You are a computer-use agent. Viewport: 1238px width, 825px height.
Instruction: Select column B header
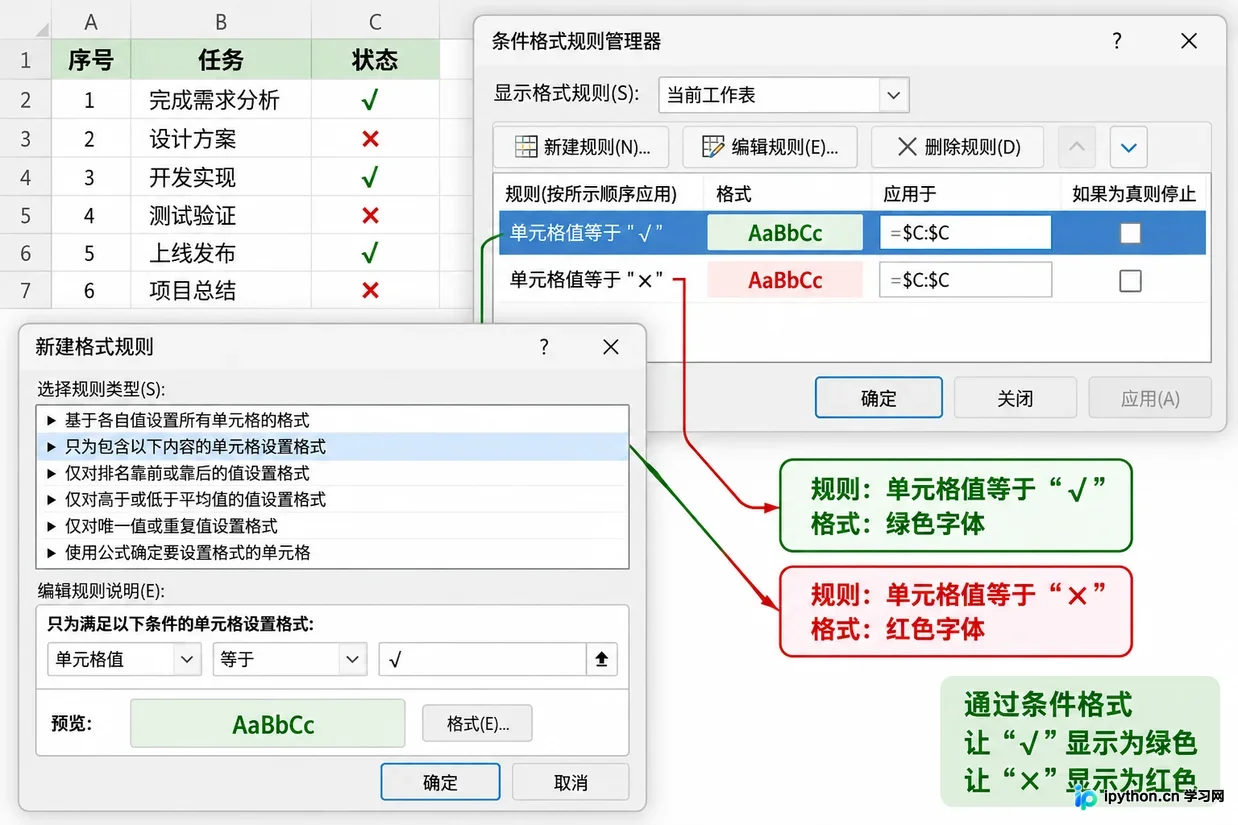pyautogui.click(x=221, y=22)
